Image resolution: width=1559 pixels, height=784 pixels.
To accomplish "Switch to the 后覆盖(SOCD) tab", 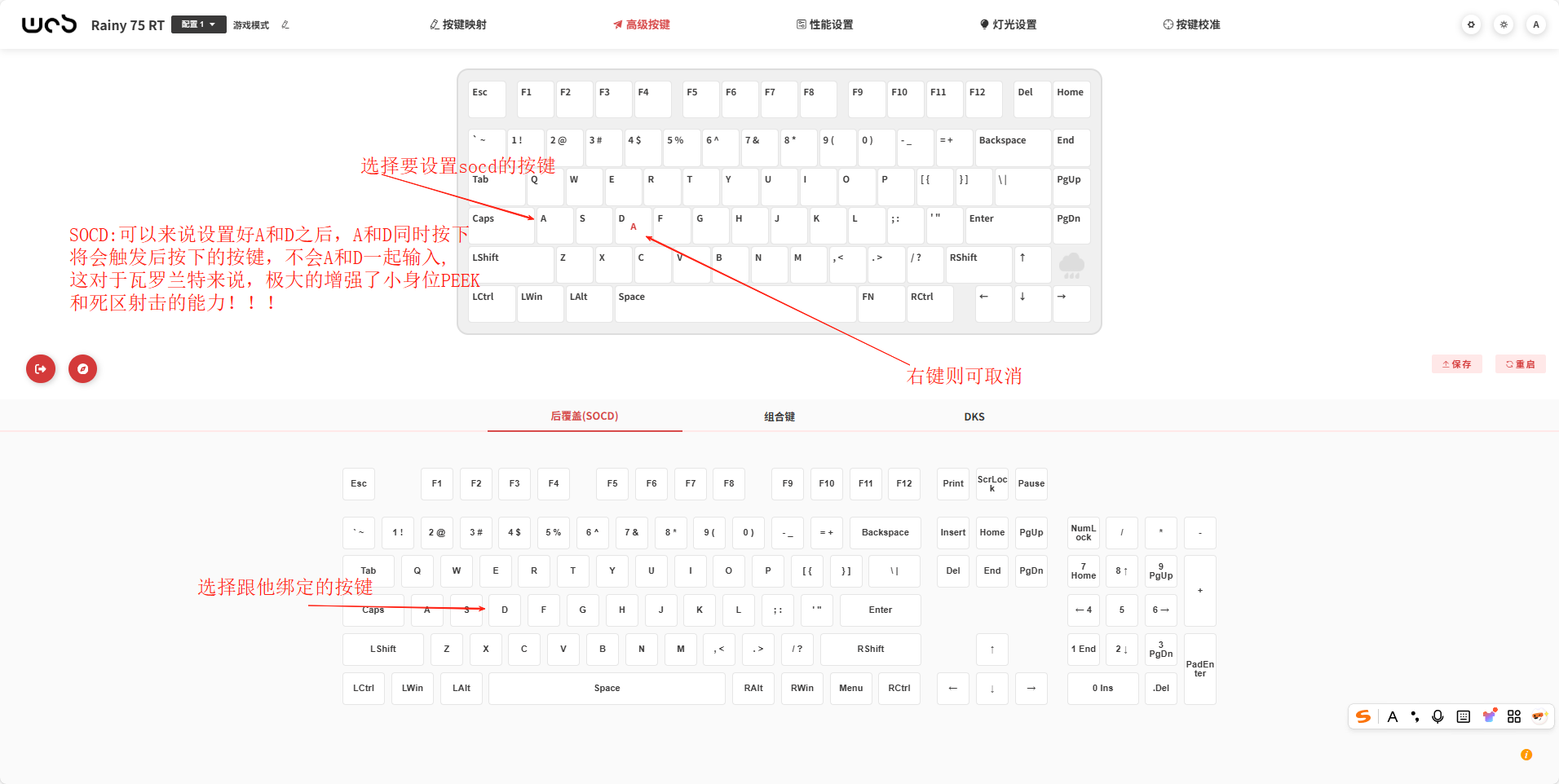I will tap(585, 416).
